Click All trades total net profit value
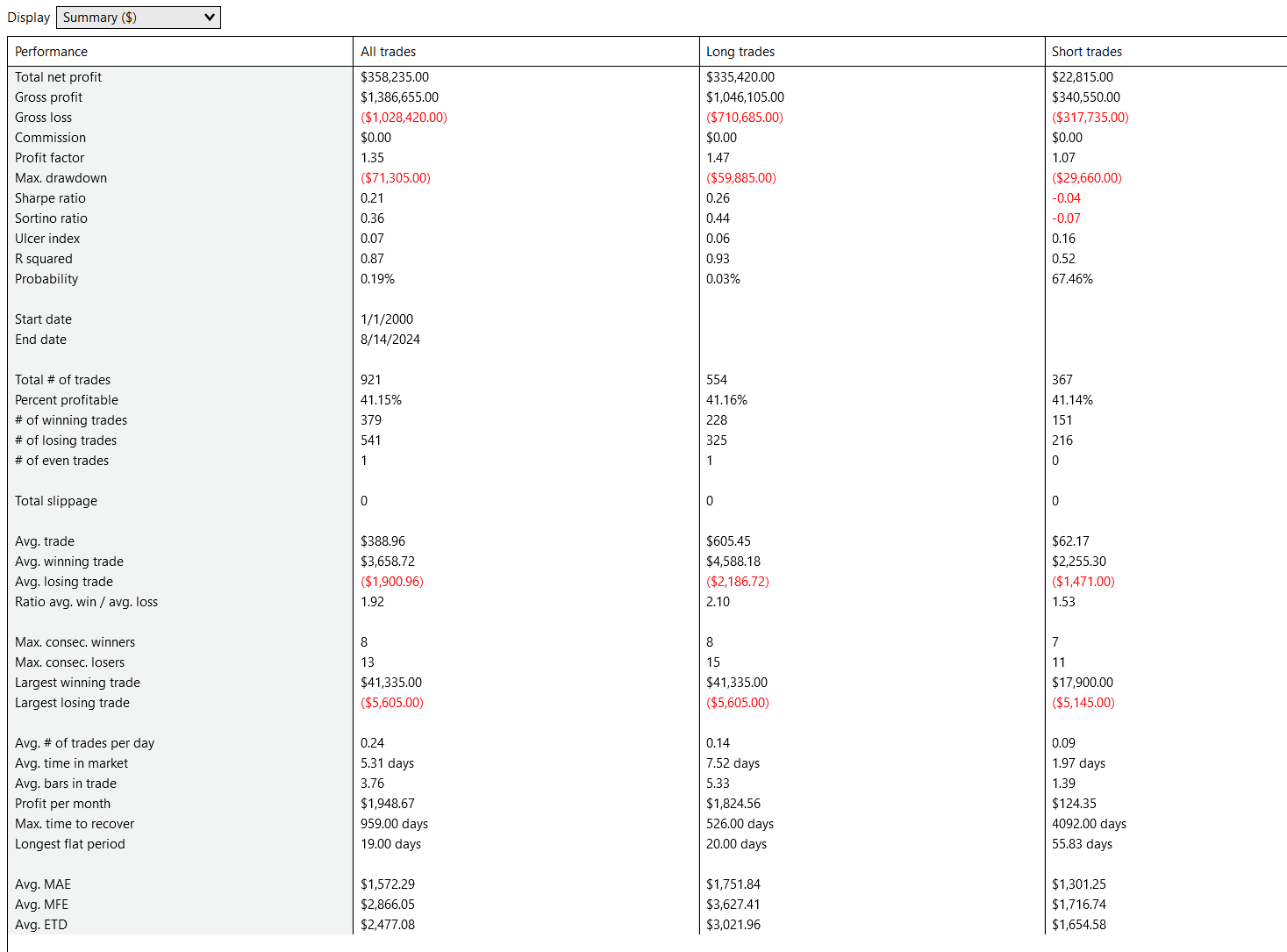This screenshot has height=952, width=1287. point(394,77)
